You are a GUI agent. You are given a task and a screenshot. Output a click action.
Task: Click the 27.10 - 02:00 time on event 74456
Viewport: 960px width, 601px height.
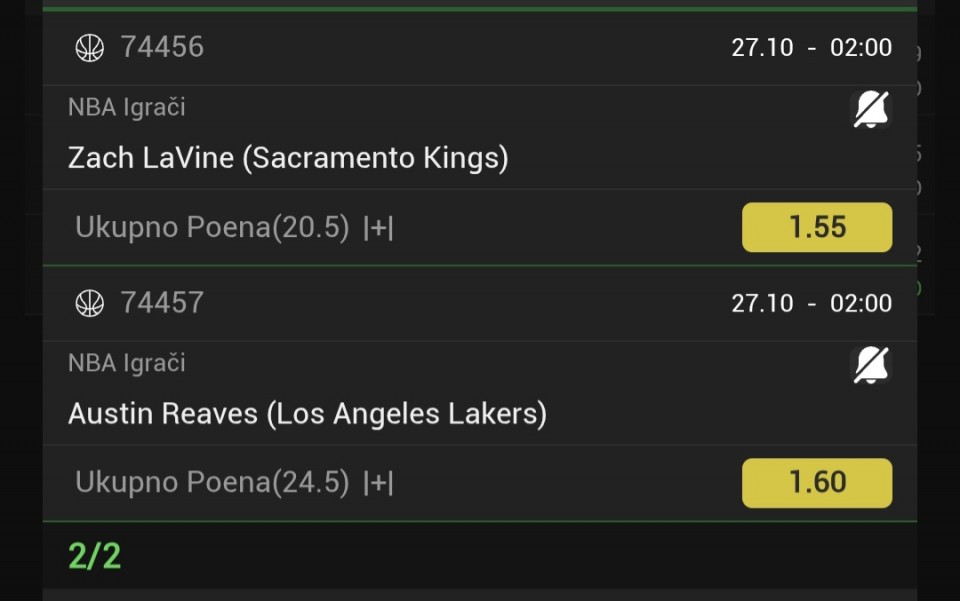(x=811, y=48)
